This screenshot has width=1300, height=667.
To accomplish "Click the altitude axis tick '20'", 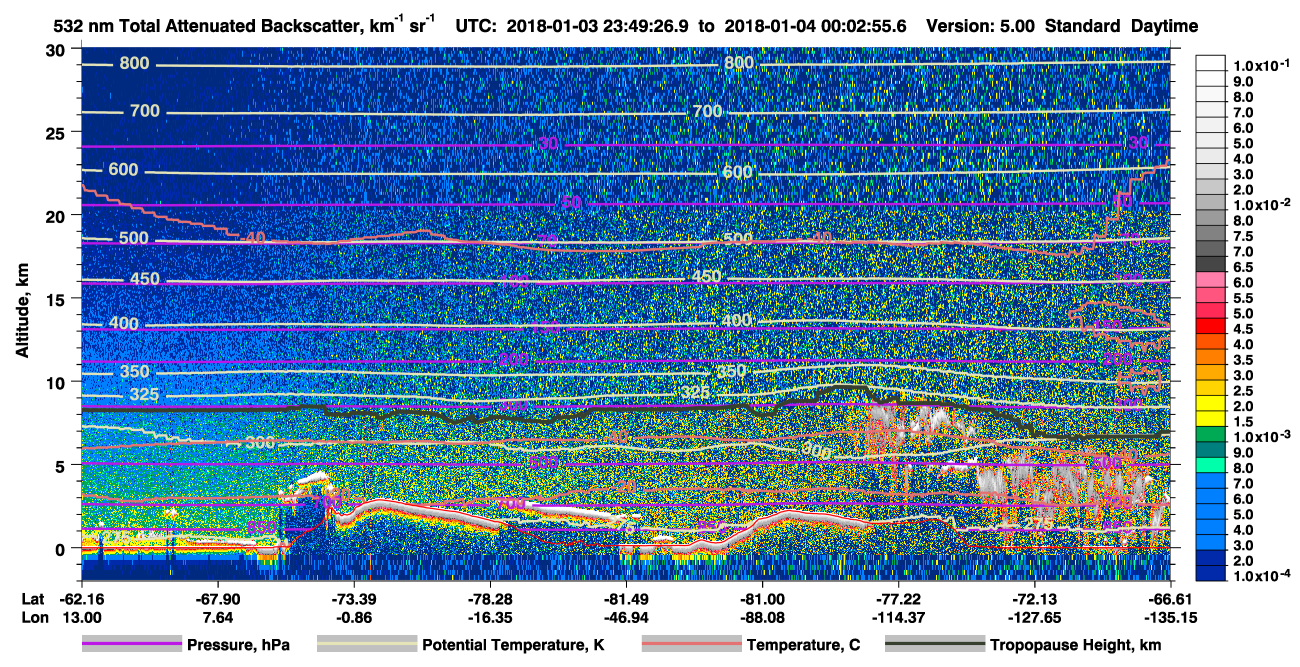I will point(57,216).
